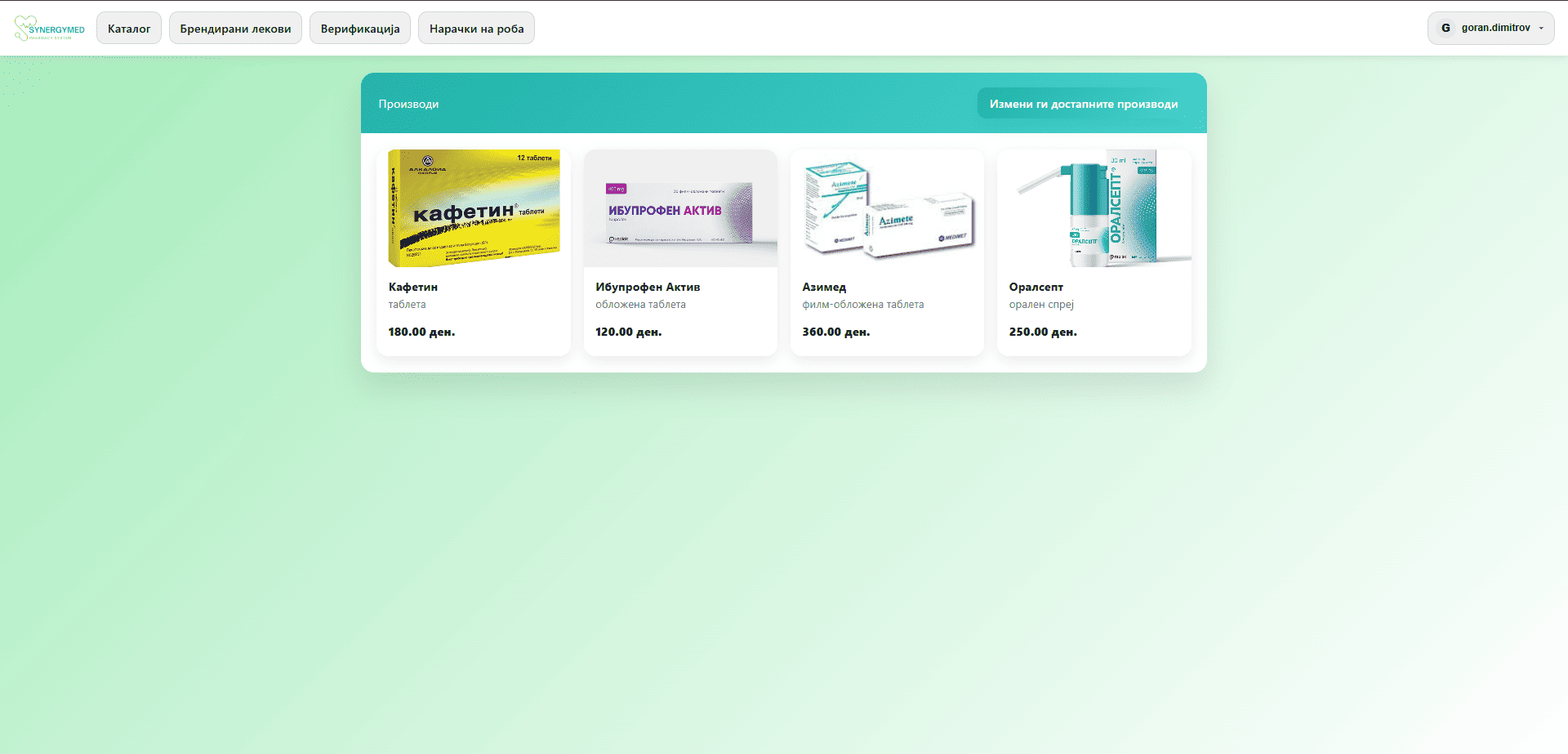The height and width of the screenshot is (754, 1568).
Task: Click the Кафетин product image
Action: pos(474,208)
